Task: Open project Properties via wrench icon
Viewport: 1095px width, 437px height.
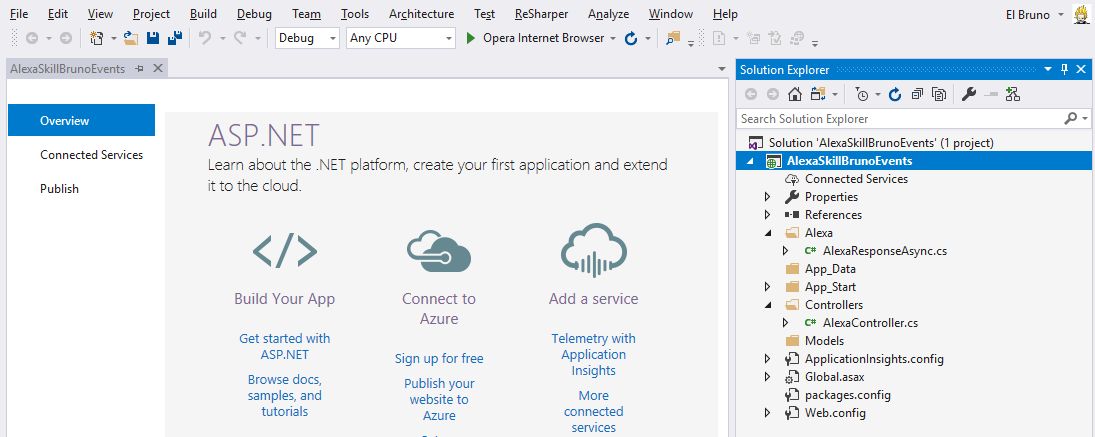Action: coord(968,94)
